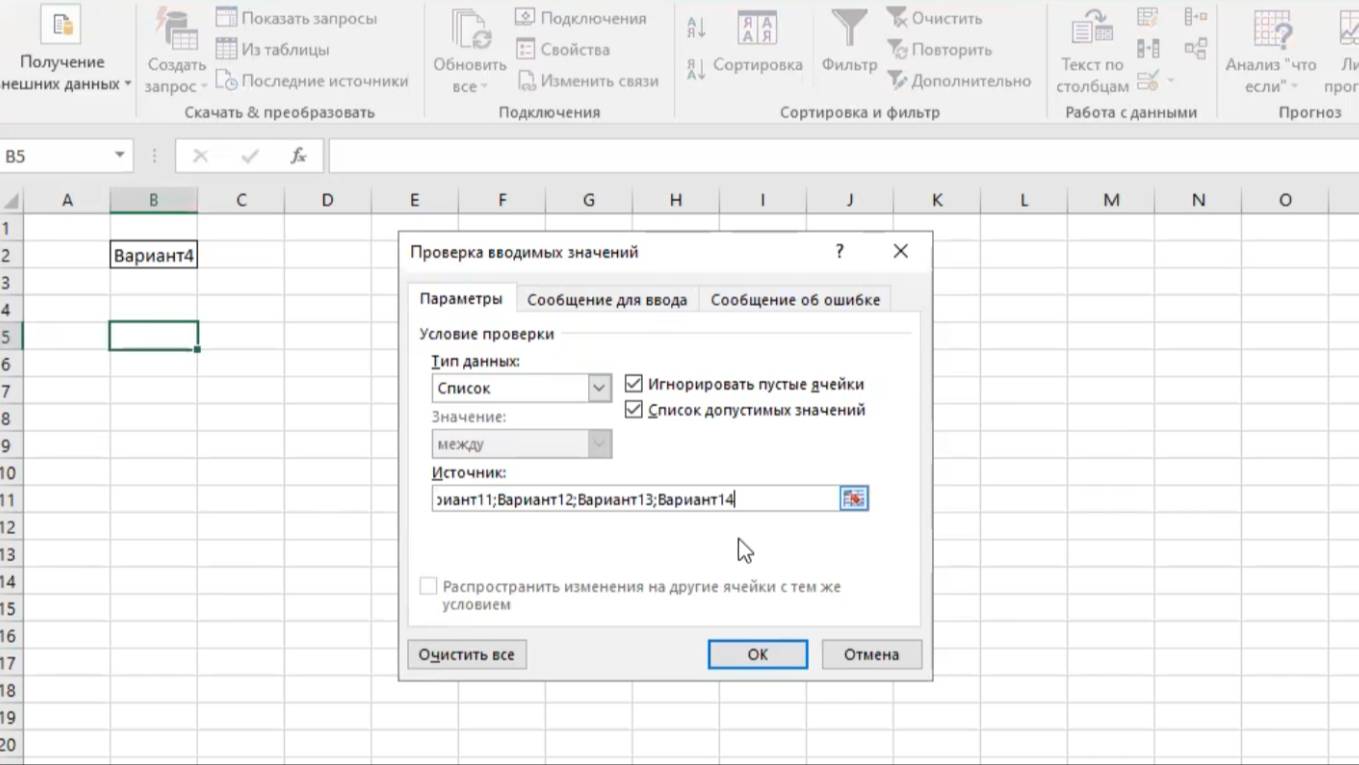Select column B header

point(154,200)
